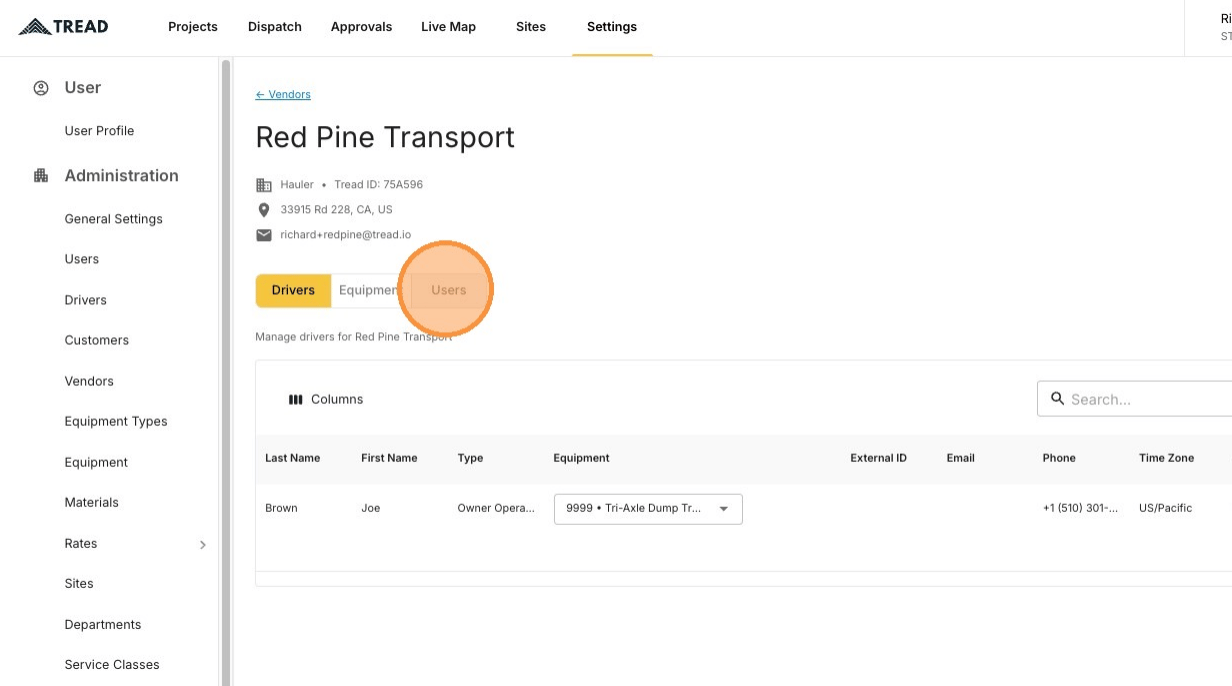1232x686 pixels.
Task: Switch to the Drivers tab
Action: 293,290
